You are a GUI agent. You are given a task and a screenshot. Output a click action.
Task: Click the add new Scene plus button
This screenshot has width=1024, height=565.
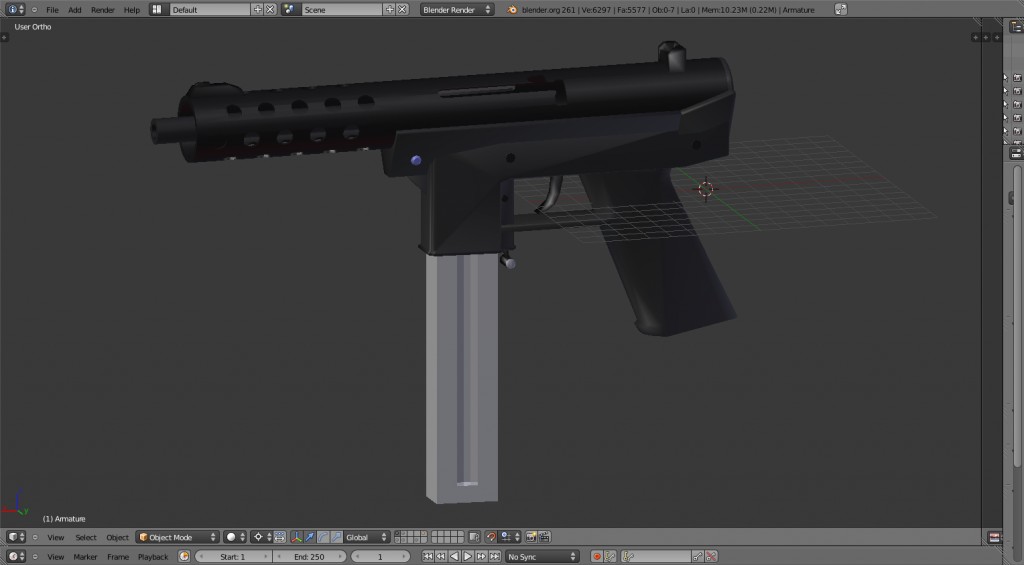[x=389, y=9]
